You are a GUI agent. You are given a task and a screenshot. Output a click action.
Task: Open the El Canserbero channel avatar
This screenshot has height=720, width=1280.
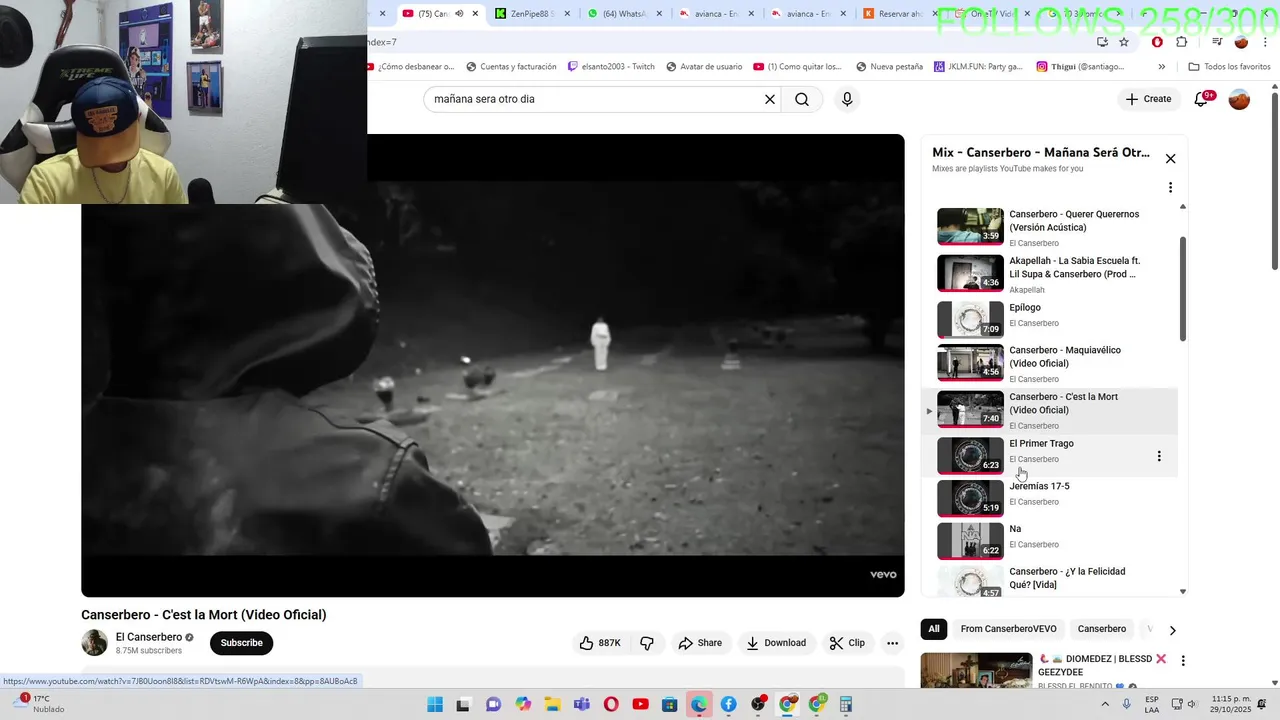click(x=94, y=643)
